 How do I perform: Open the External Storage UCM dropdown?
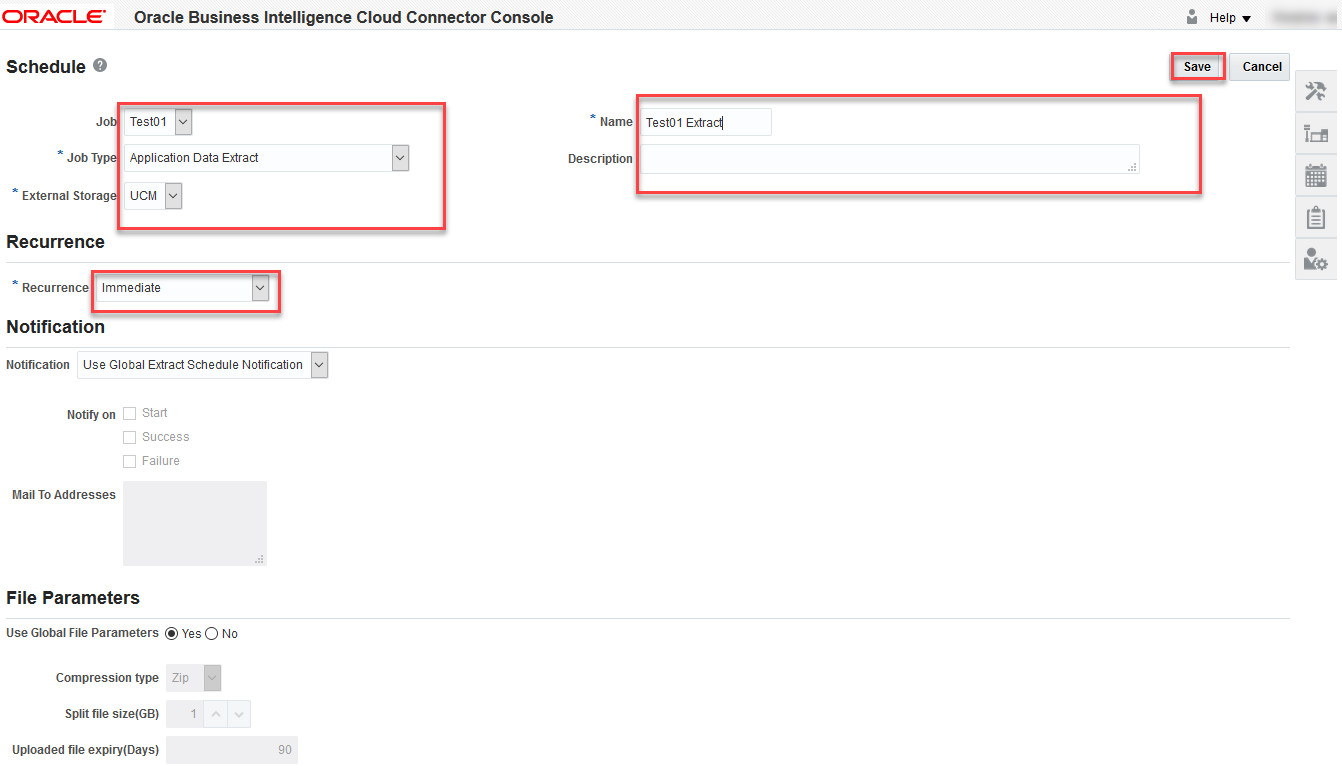(x=173, y=195)
